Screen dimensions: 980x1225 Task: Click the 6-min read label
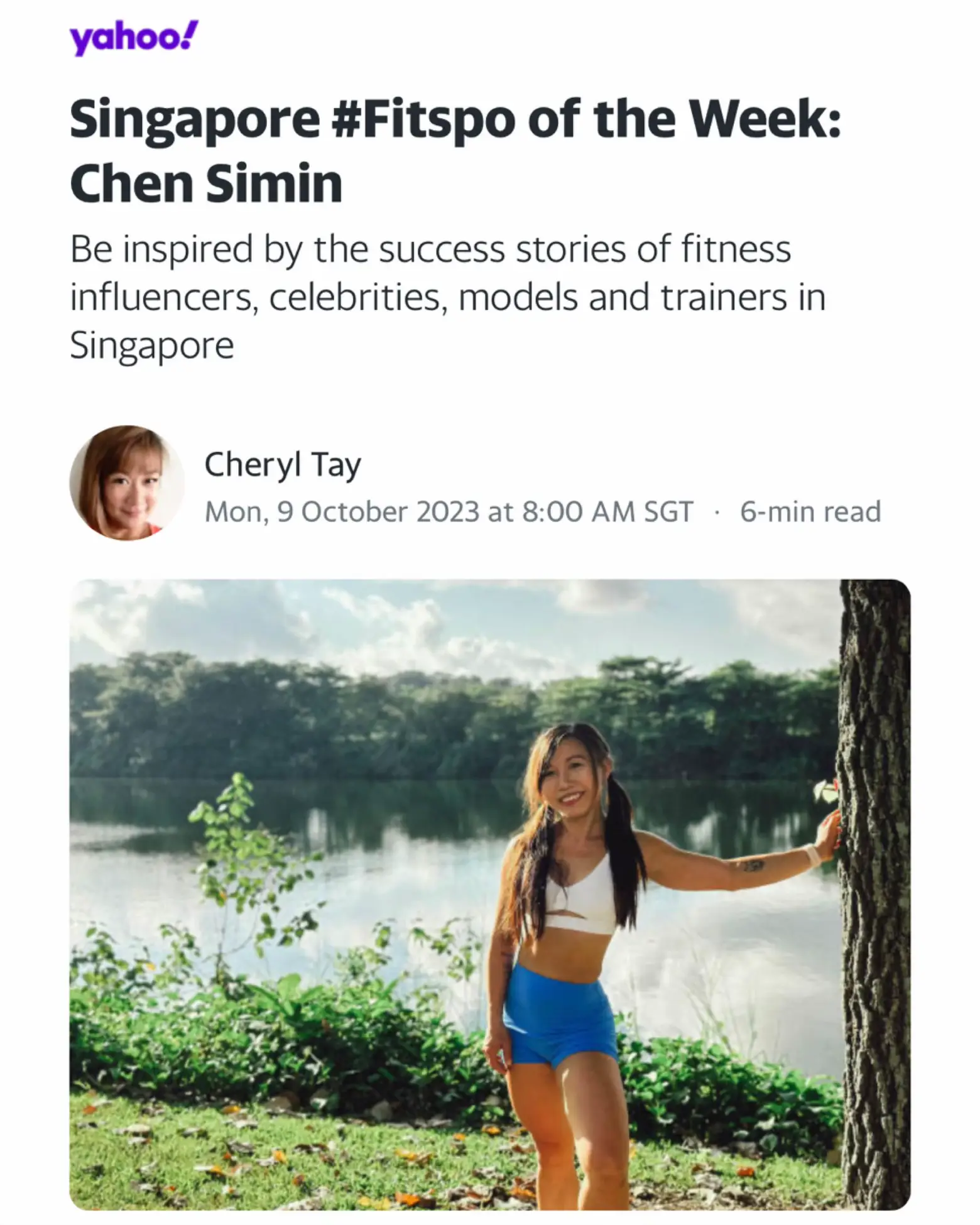coord(810,511)
